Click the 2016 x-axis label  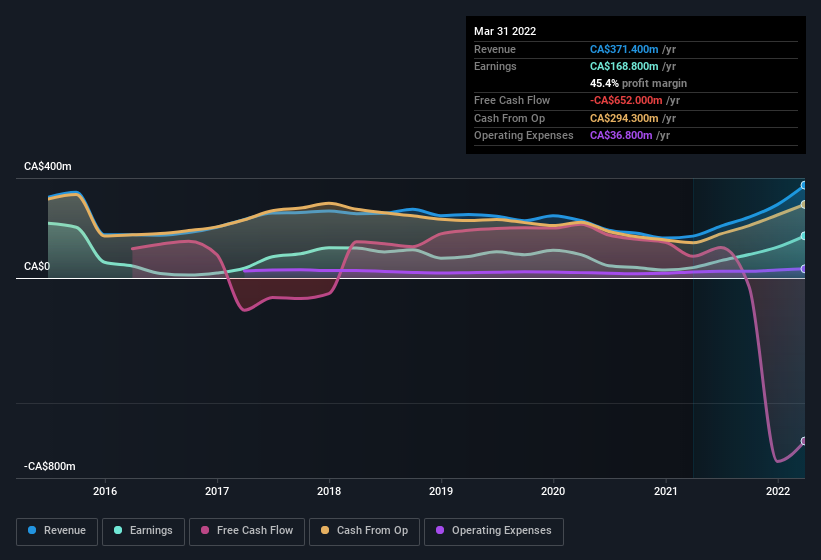click(105, 491)
